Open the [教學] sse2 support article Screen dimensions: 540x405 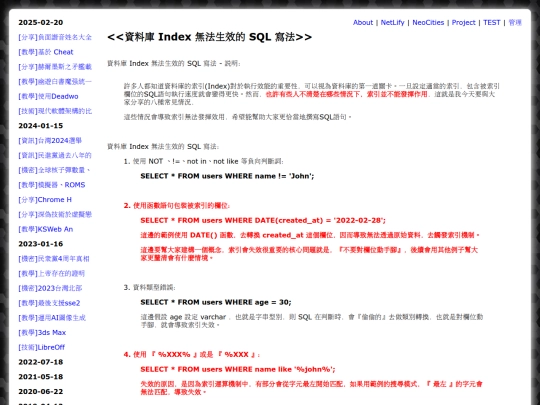tap(49, 303)
